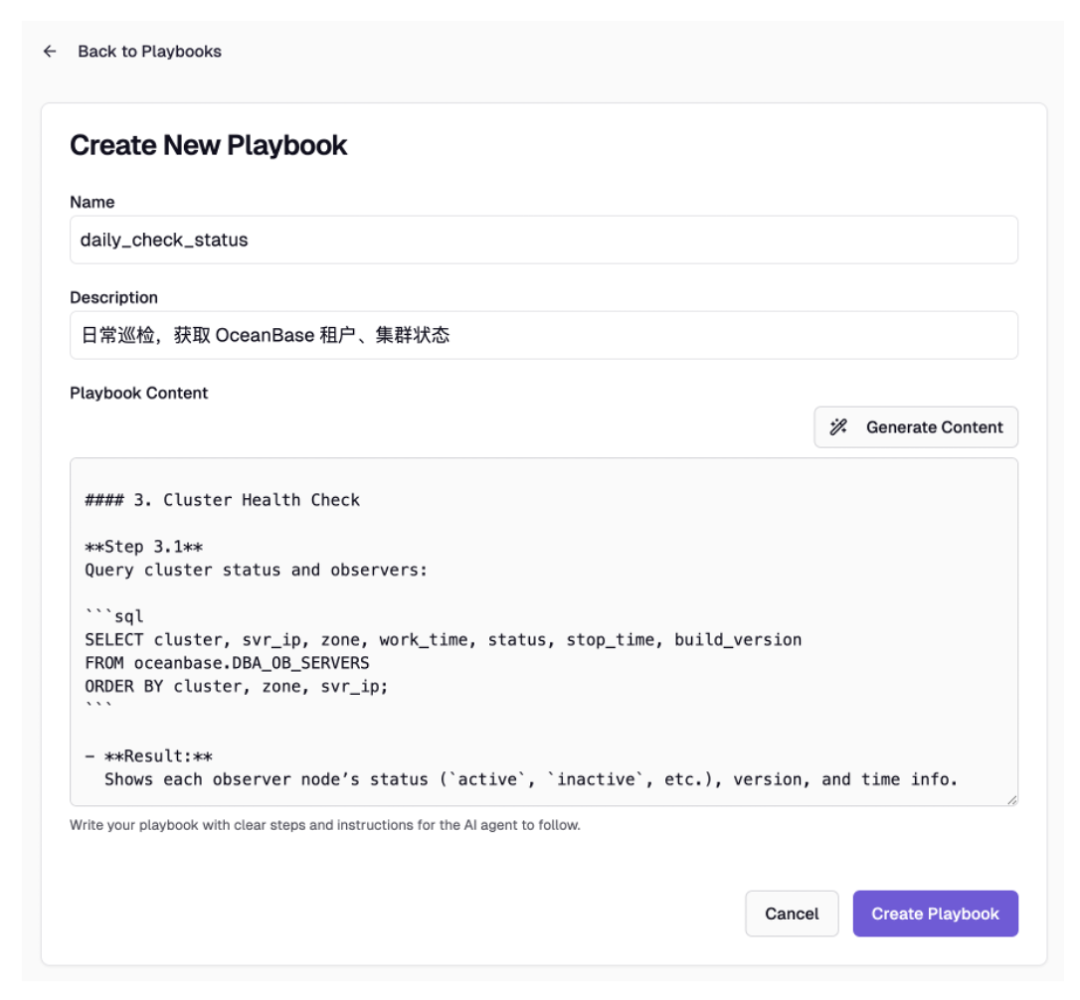The image size is (1080, 1000).
Task: Focus the Name field with daily_check_status
Action: pos(543,240)
